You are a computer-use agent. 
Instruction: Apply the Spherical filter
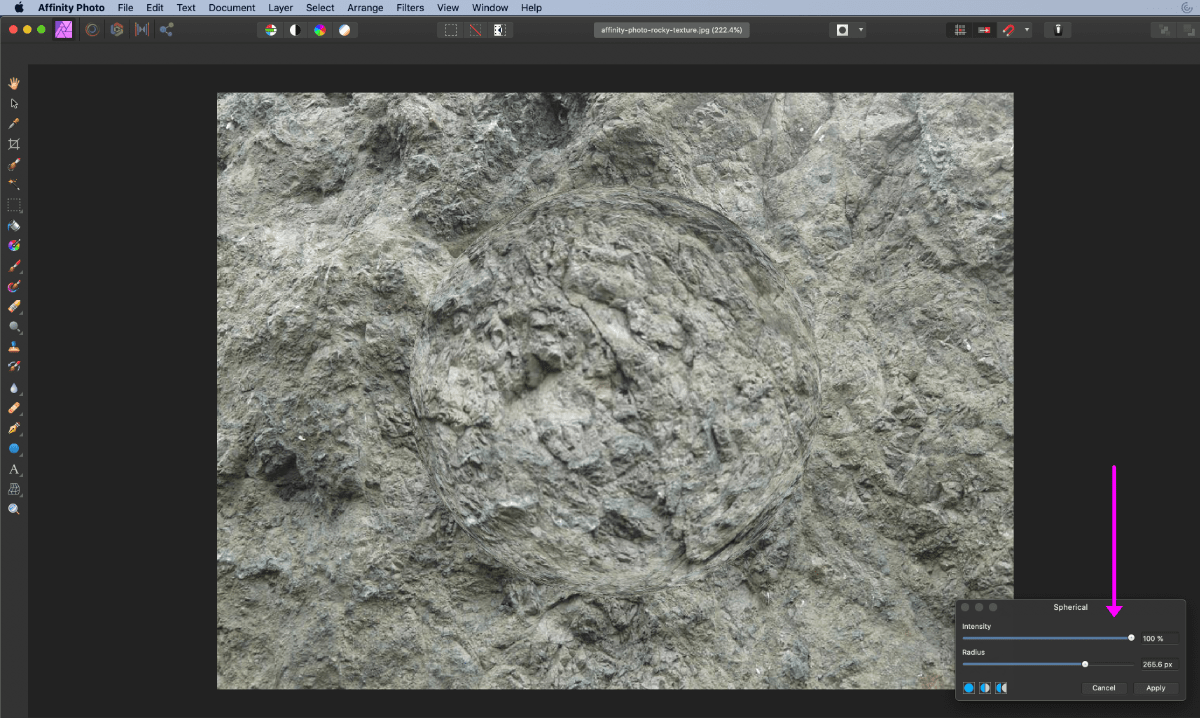(1156, 688)
